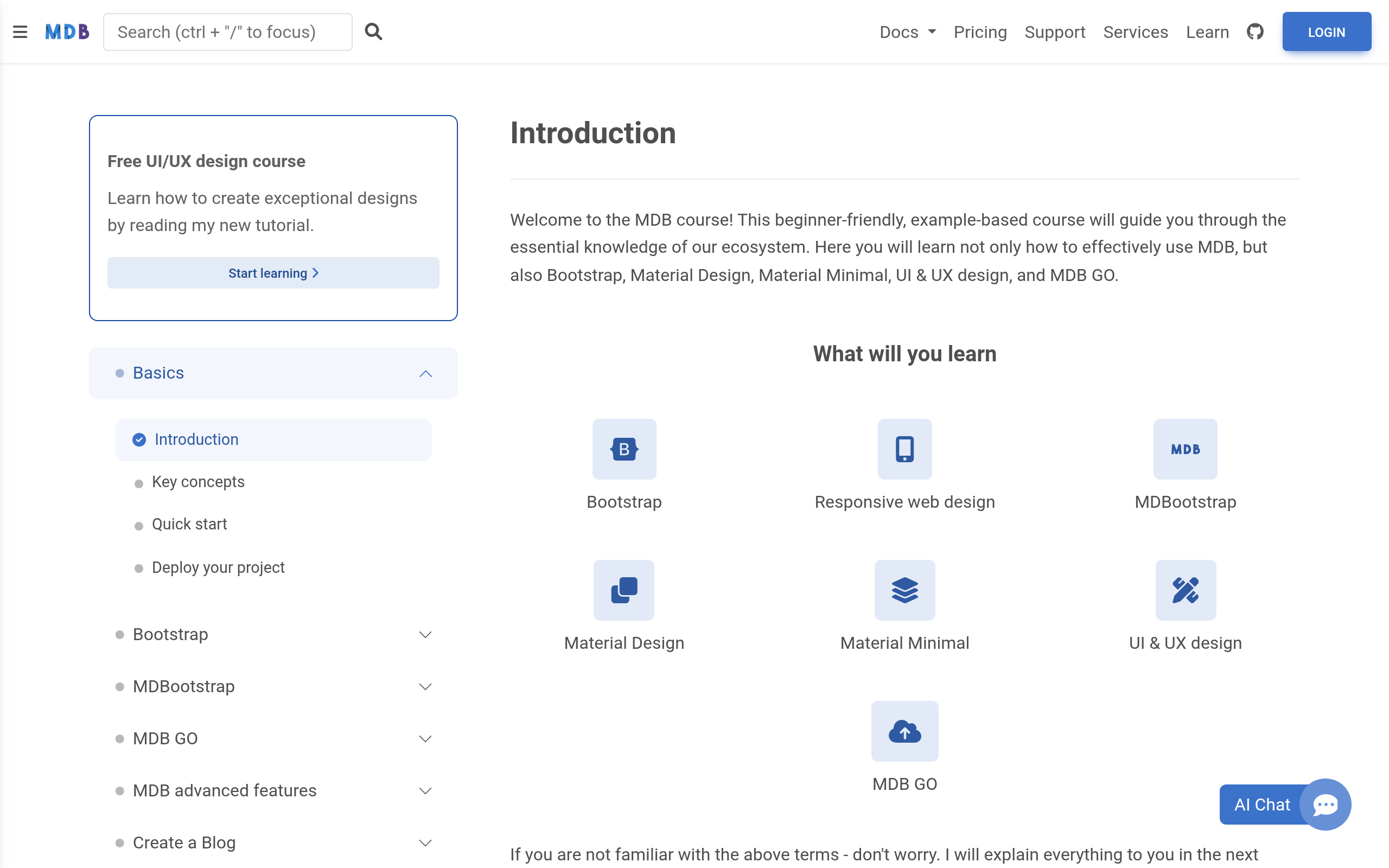The width and height of the screenshot is (1389, 868).
Task: Click the MDBootstrap label under its icon
Action: (1185, 502)
